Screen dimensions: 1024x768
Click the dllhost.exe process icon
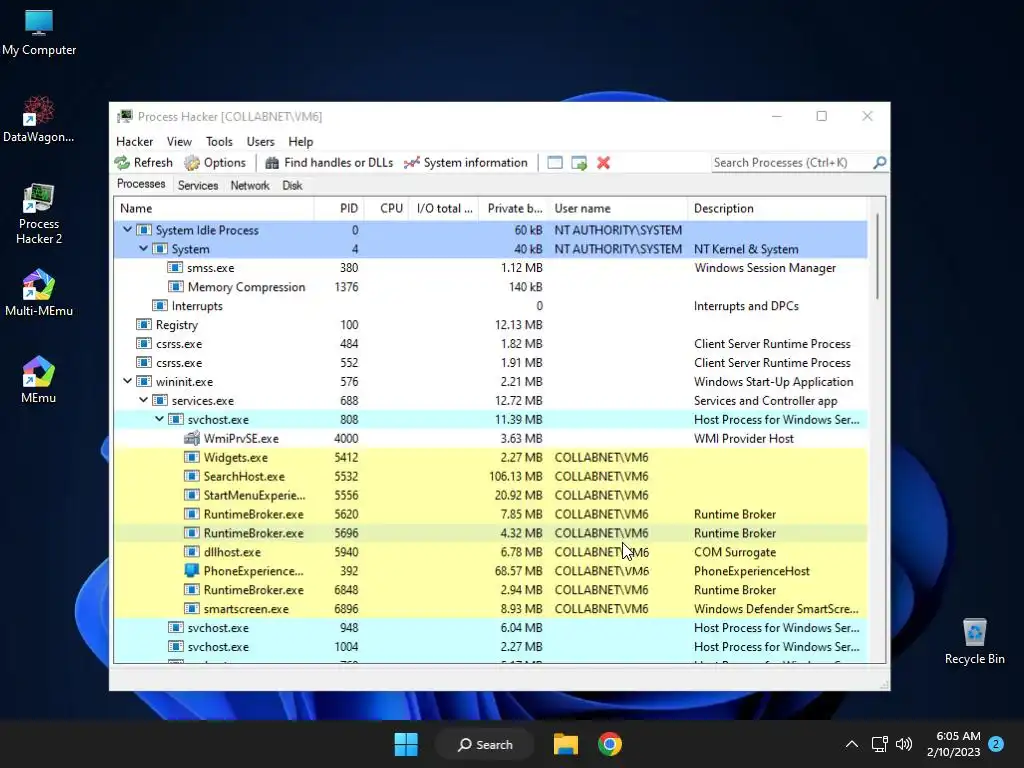coord(191,552)
